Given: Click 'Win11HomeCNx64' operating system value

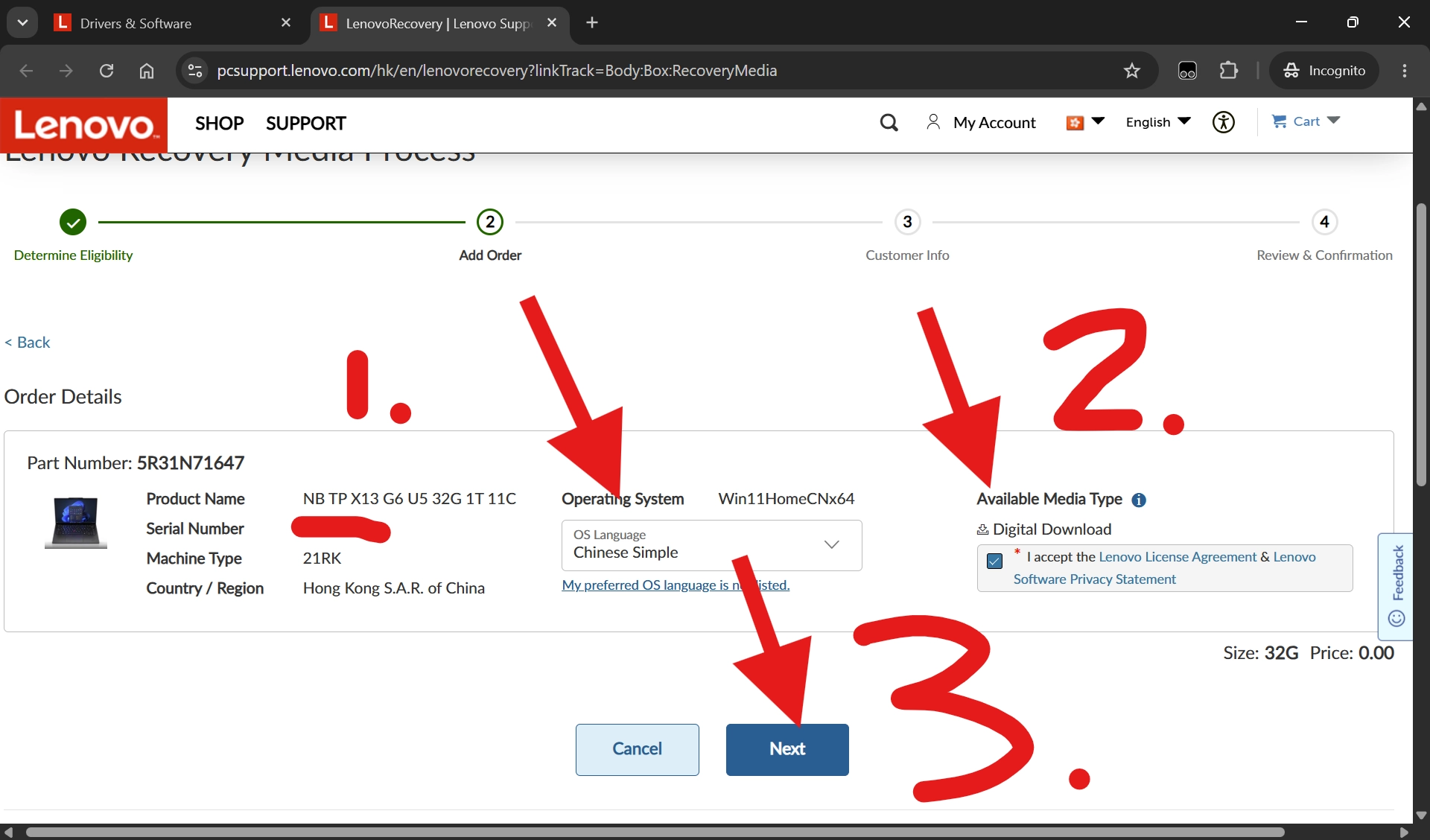Looking at the screenshot, I should pos(786,499).
